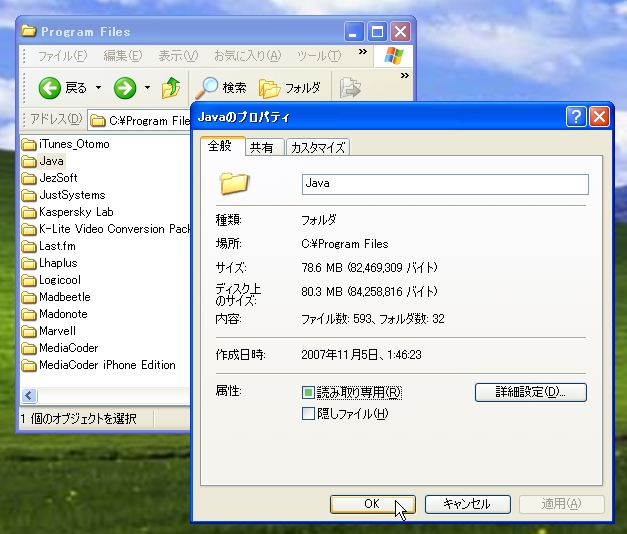The image size is (627, 534).
Task: Select the JustSystems folder icon
Action: coord(29,195)
